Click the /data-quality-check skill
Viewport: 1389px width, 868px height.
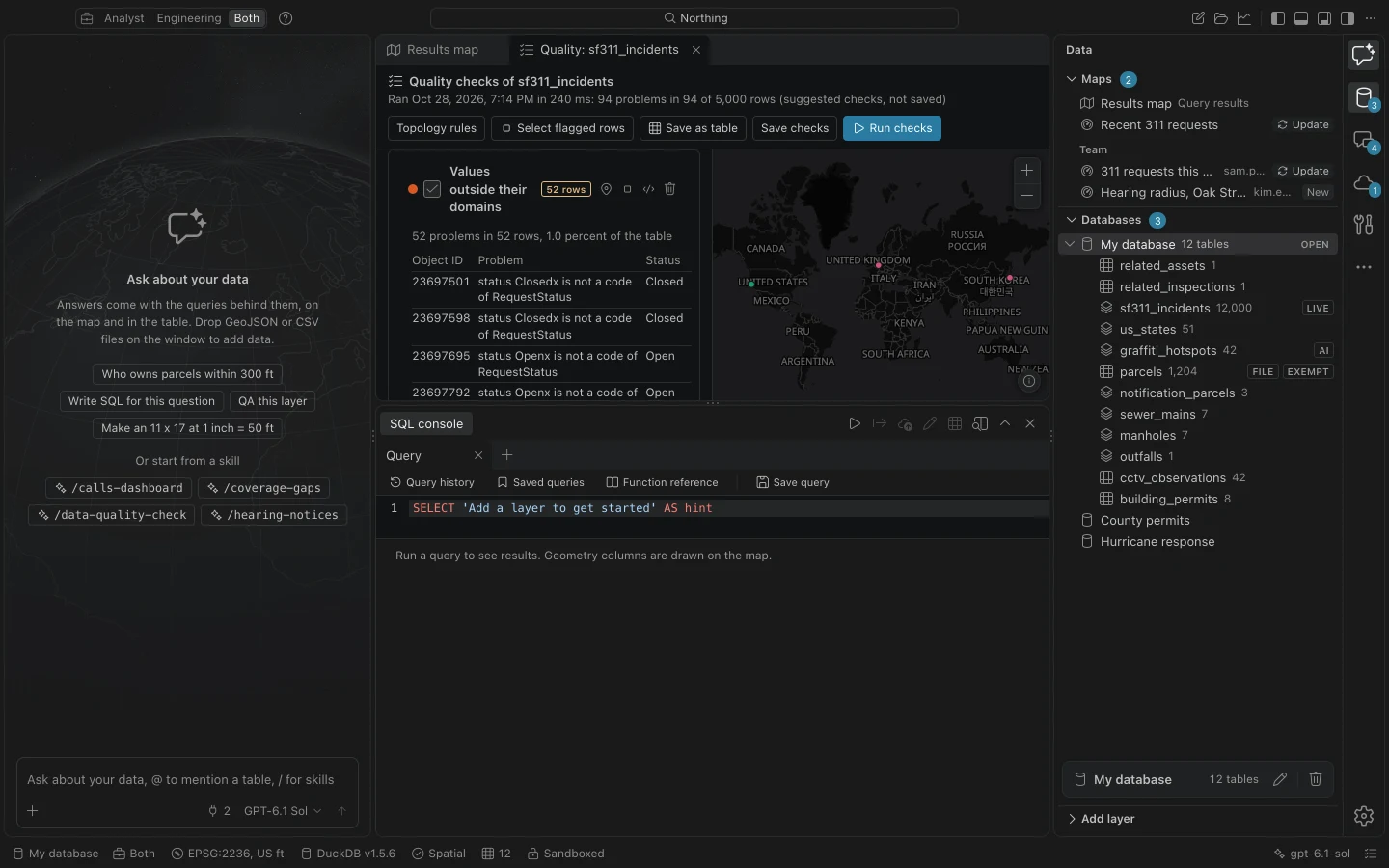(x=112, y=515)
